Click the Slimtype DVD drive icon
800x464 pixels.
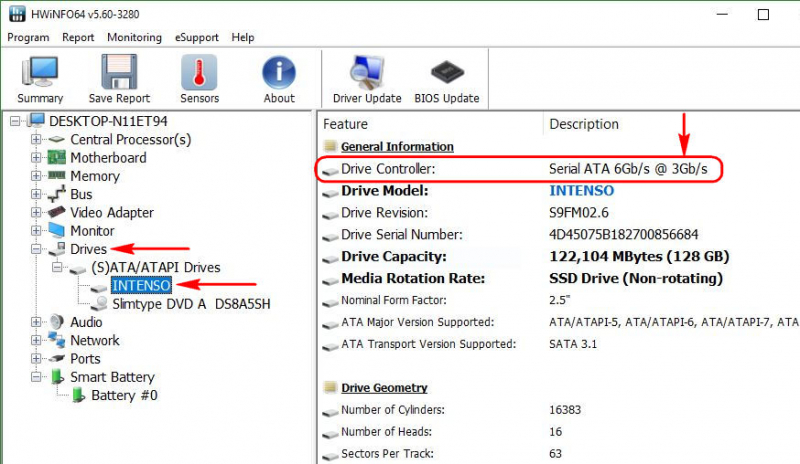99,304
